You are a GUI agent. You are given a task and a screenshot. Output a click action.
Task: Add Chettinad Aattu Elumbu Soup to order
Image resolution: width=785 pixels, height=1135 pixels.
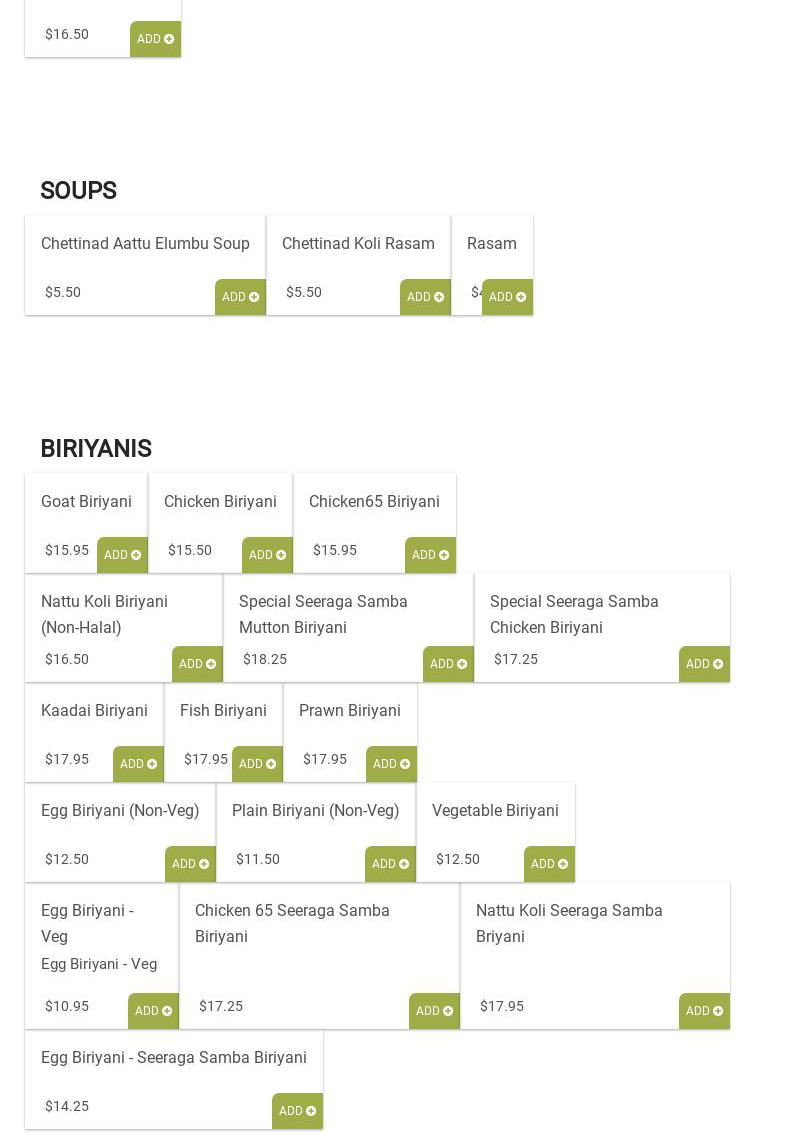(x=240, y=297)
